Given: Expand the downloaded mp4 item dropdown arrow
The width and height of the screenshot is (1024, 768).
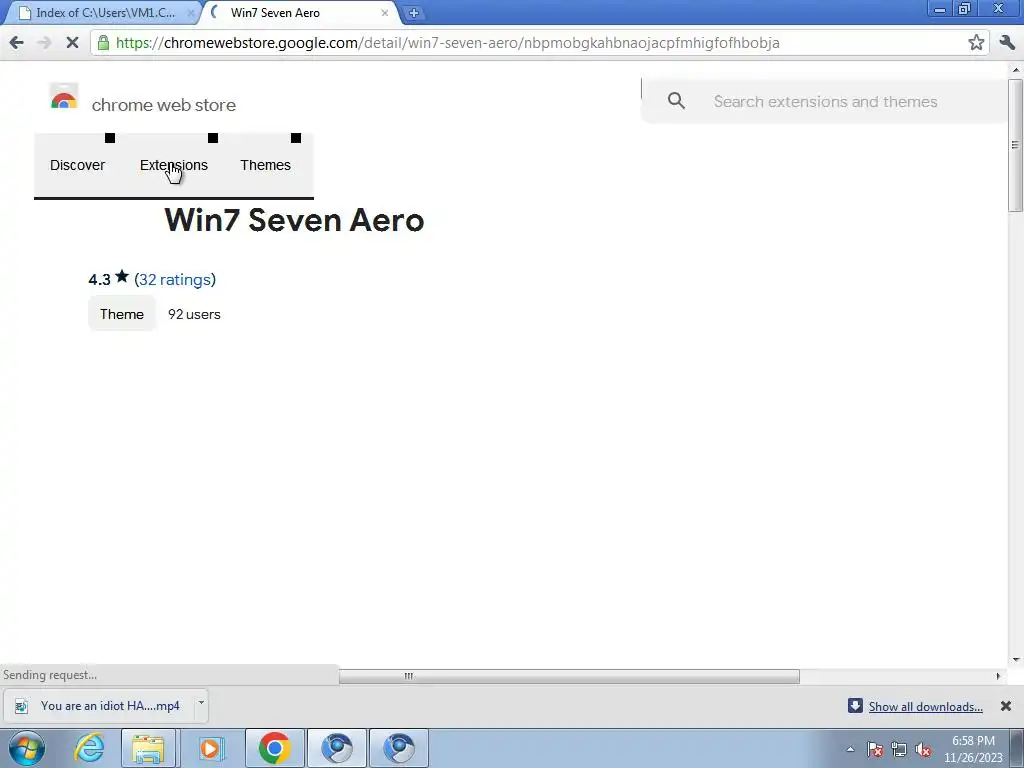Looking at the screenshot, I should (201, 704).
